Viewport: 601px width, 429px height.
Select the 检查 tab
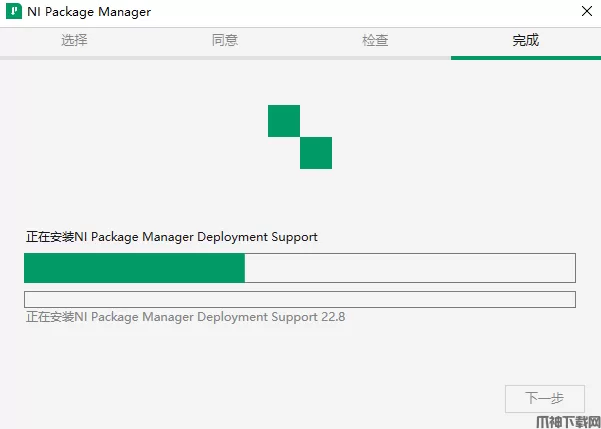tap(375, 41)
